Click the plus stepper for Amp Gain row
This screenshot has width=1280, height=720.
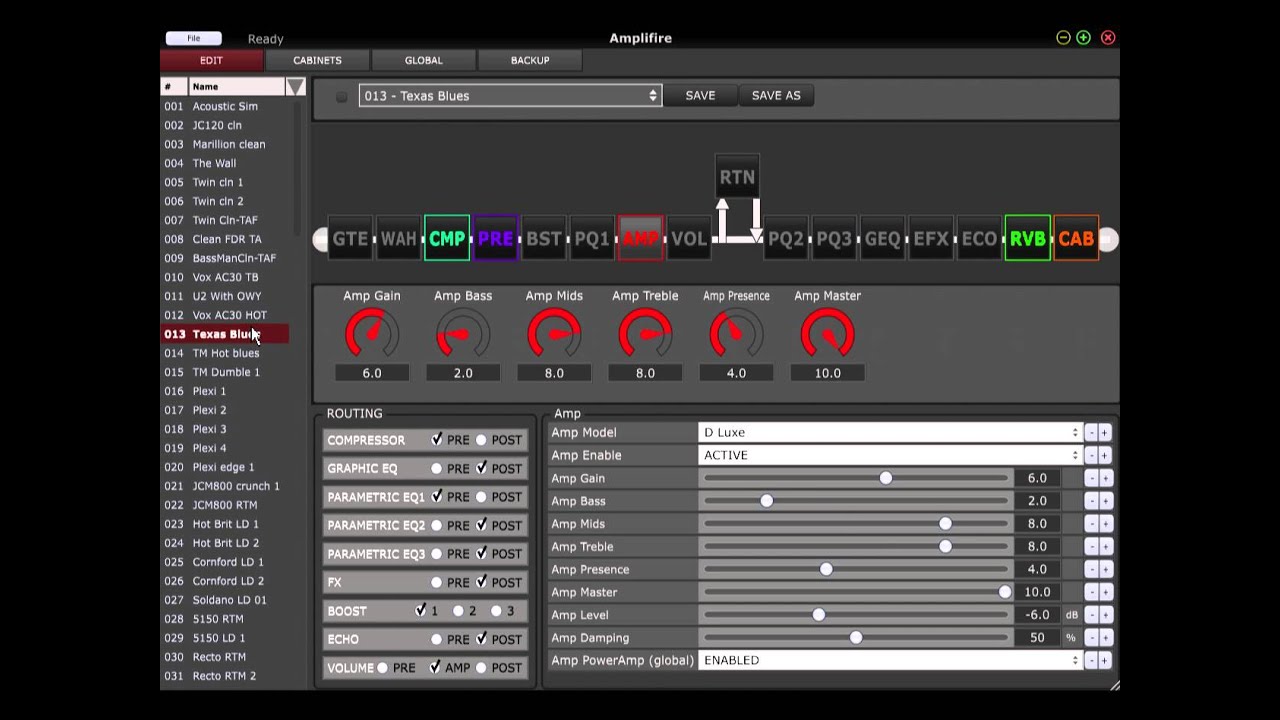pos(1104,478)
